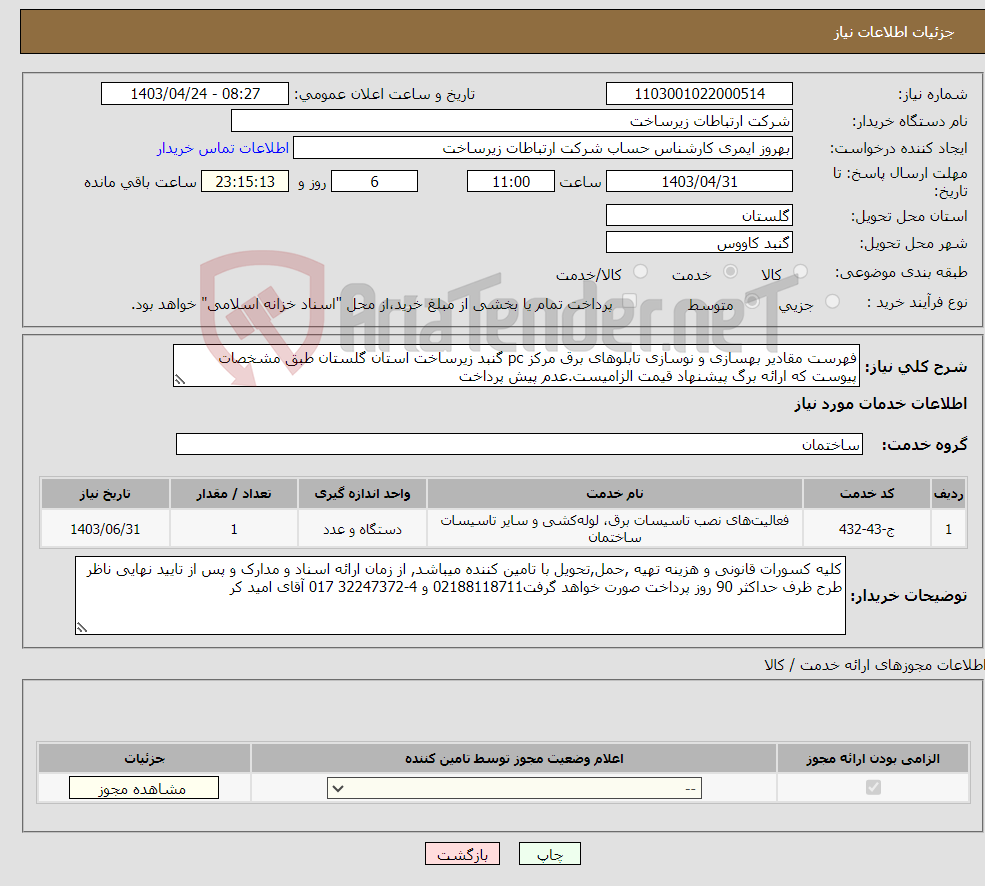Viewport: 985px width, 886px height.
Task: Click the واحد اندازه گیری column header
Action: tap(362, 494)
